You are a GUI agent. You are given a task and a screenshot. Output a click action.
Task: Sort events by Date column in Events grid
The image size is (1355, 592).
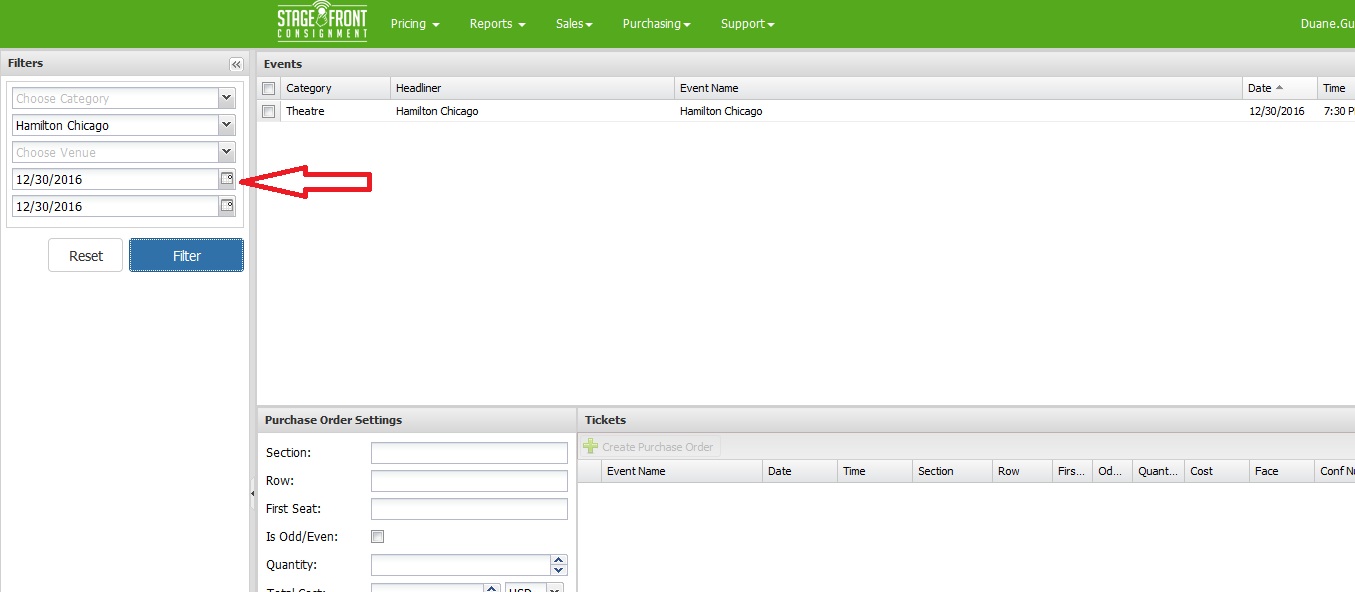click(x=1280, y=88)
